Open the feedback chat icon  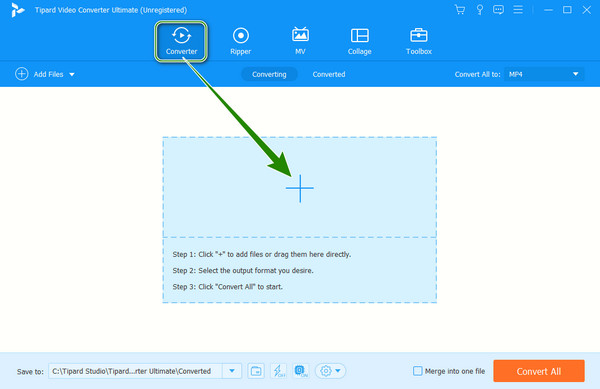498,10
